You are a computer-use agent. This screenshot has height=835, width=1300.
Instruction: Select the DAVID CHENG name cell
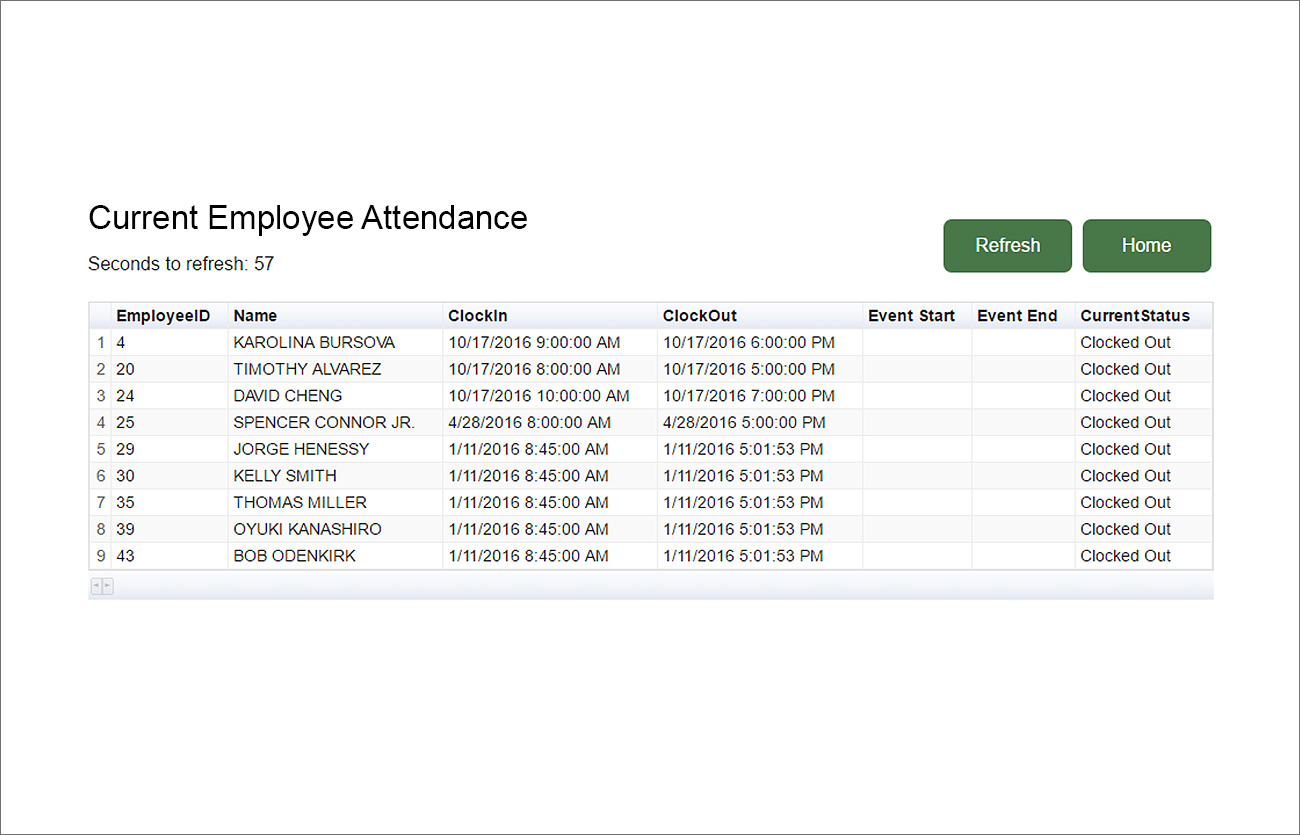click(x=335, y=396)
